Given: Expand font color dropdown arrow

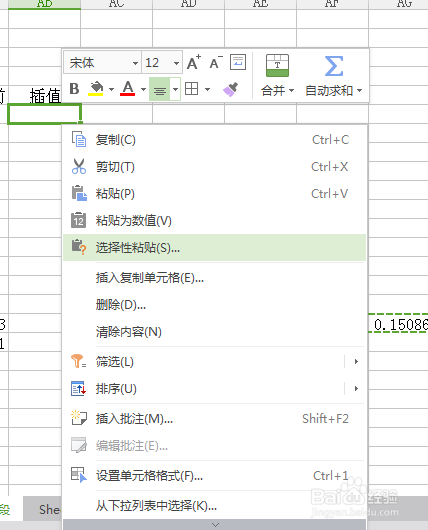Looking at the screenshot, I should (143, 90).
